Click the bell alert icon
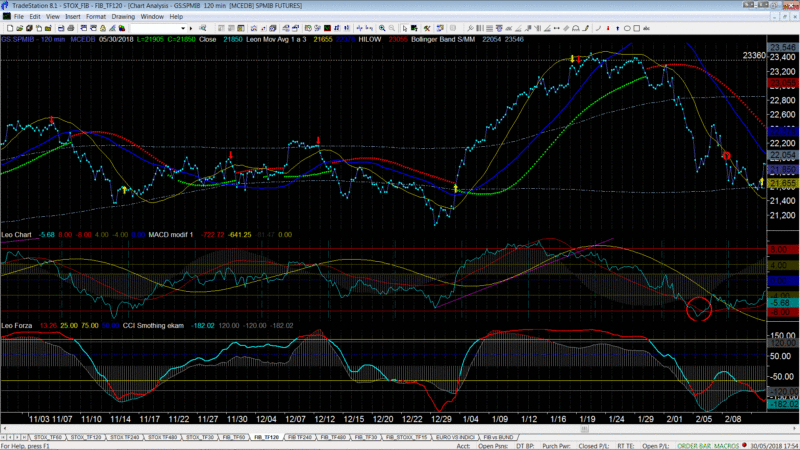Screen dimensions: 800x450 (103, 29)
